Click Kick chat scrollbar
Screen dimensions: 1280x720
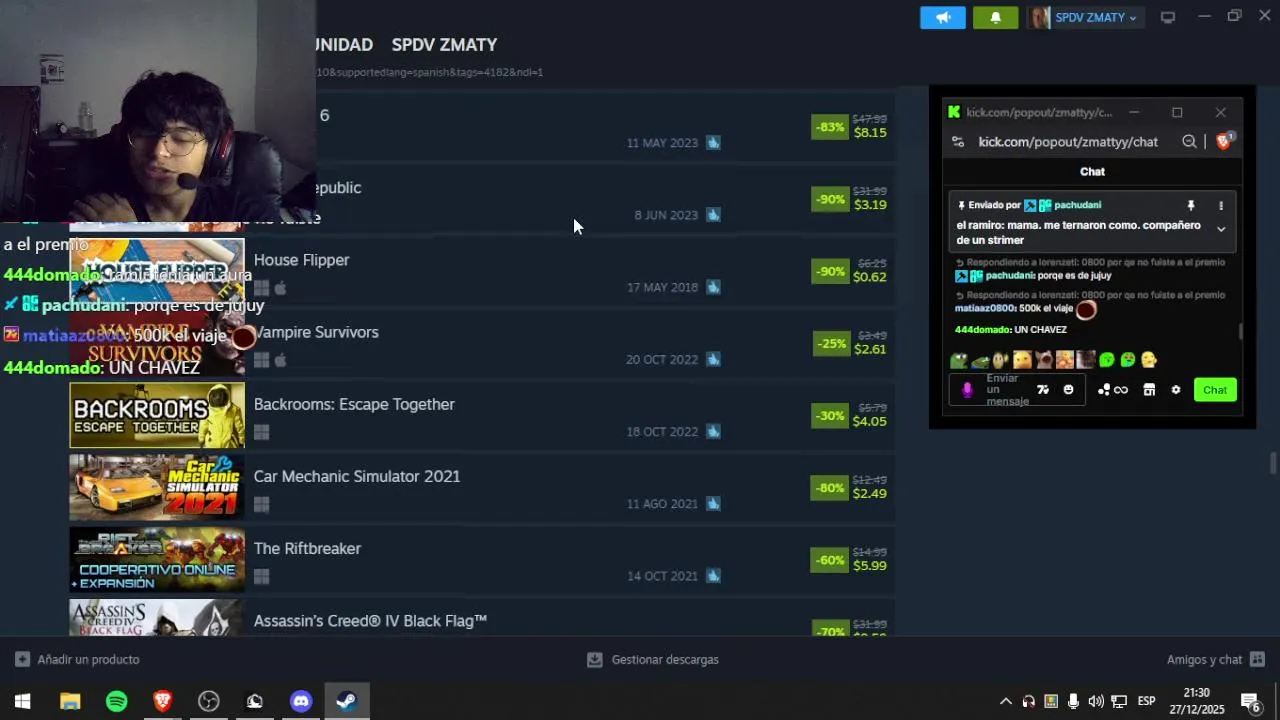point(1241,331)
